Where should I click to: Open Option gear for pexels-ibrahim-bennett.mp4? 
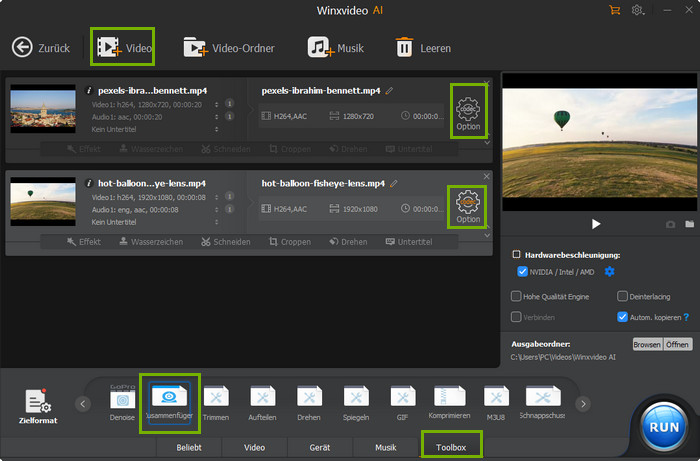click(x=467, y=111)
